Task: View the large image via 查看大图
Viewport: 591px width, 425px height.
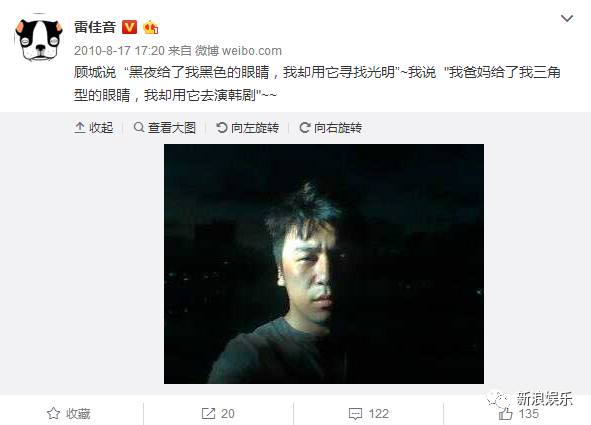Action: click(x=165, y=128)
